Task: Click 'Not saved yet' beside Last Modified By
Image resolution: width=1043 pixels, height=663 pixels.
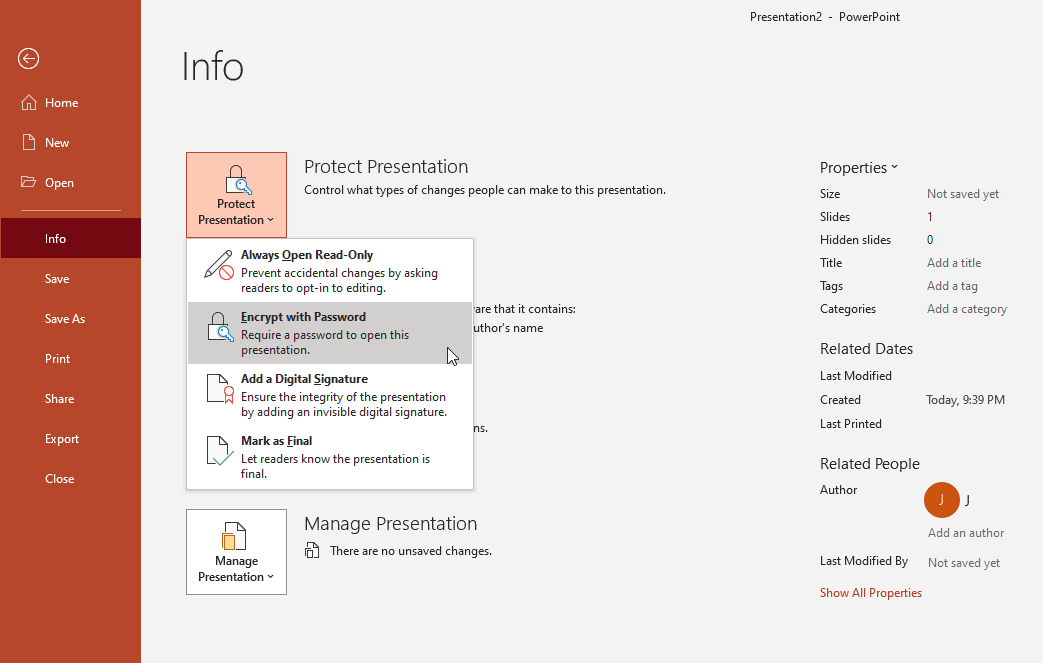Action: point(964,563)
